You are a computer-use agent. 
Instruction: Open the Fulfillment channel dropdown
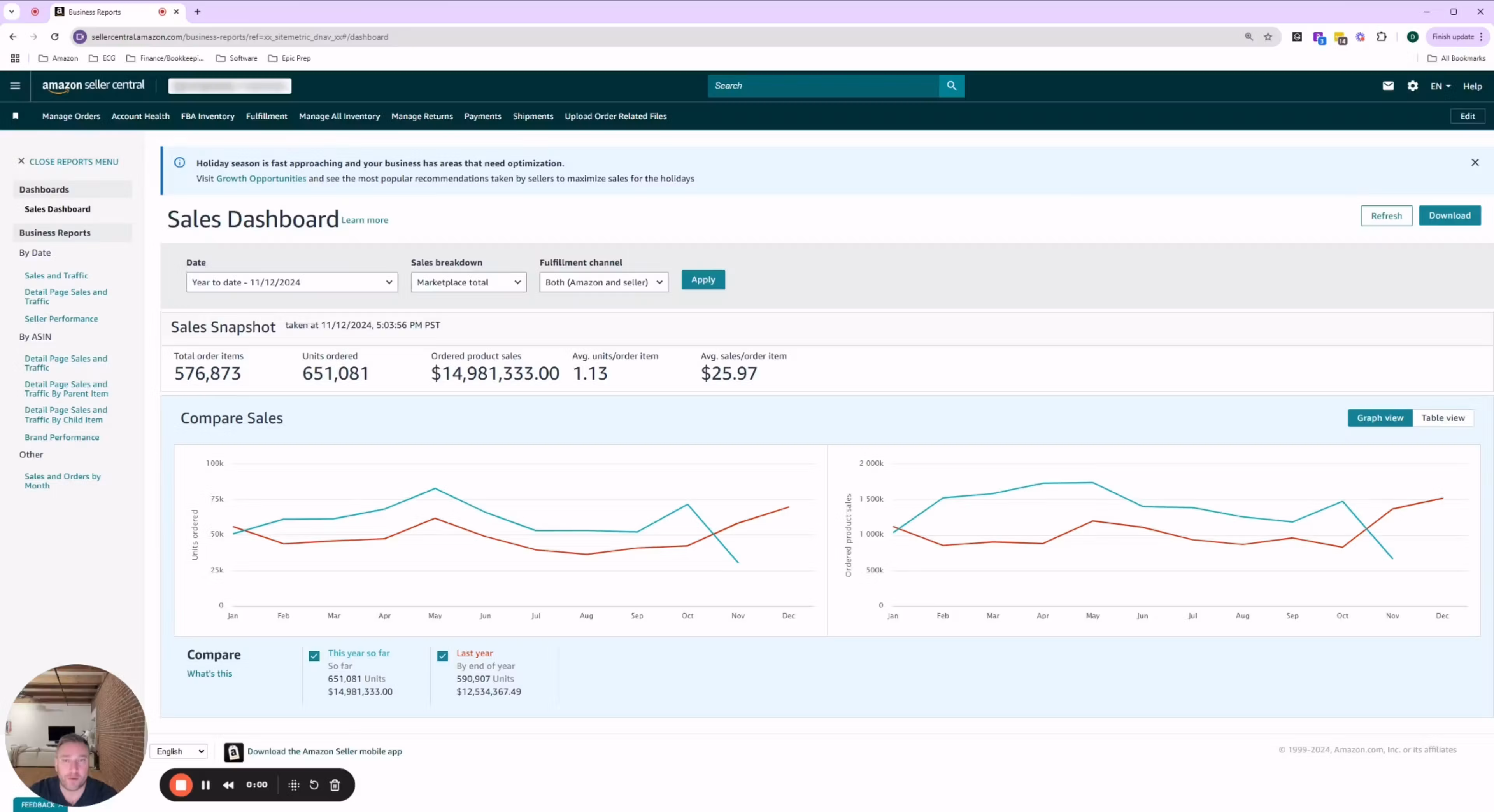point(603,282)
